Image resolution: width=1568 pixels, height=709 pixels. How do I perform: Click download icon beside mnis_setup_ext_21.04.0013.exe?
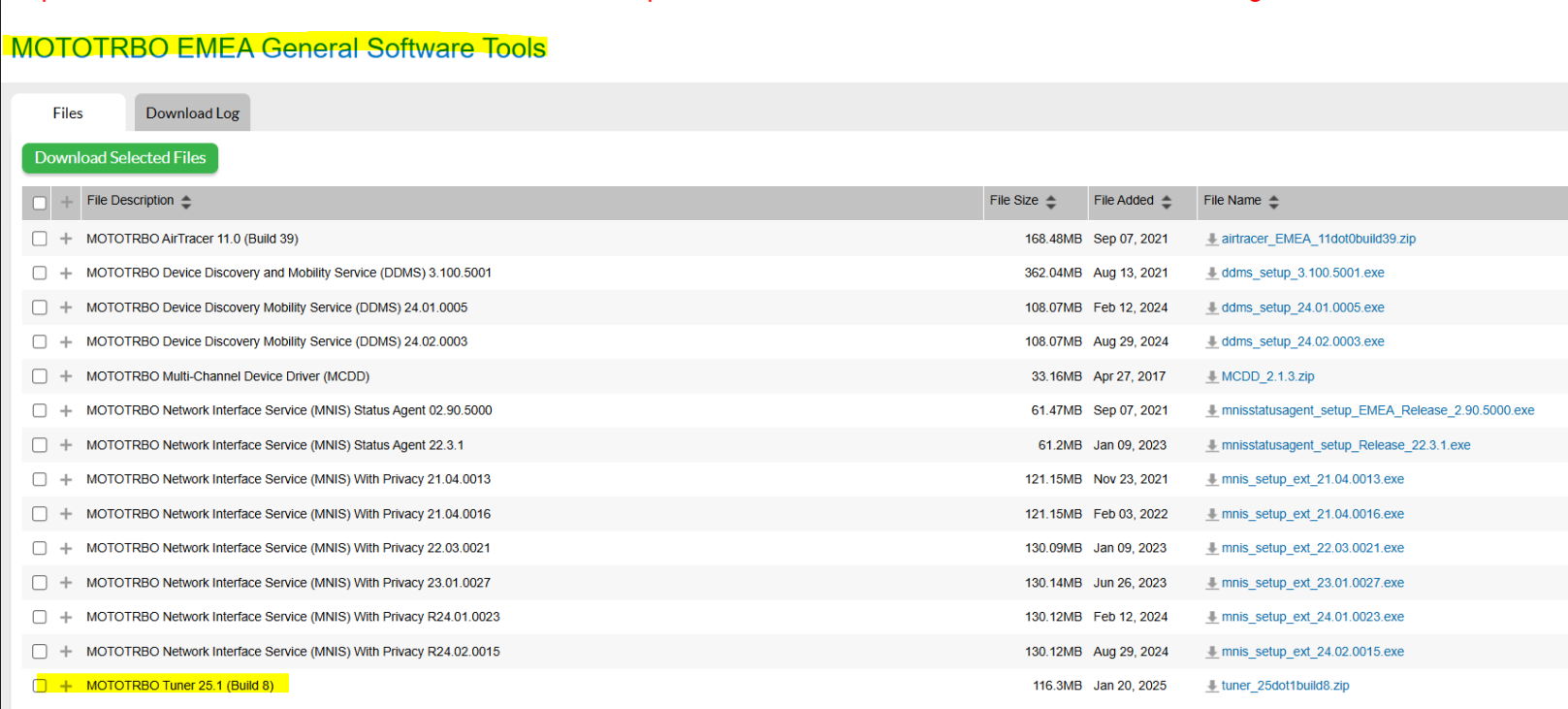coord(1212,480)
